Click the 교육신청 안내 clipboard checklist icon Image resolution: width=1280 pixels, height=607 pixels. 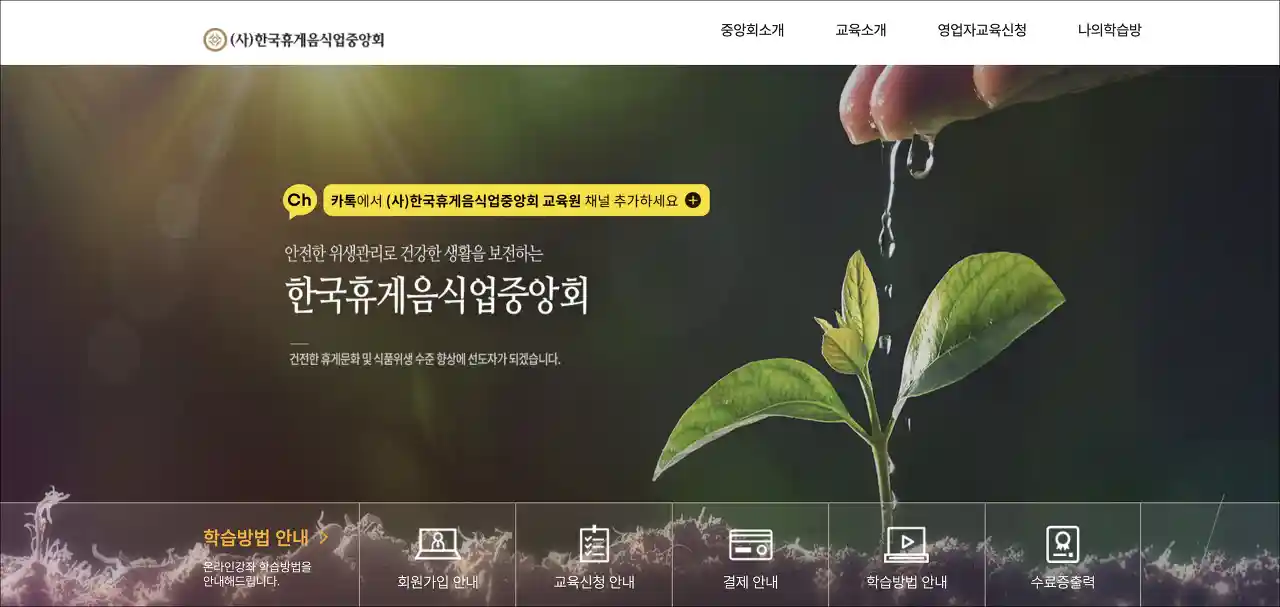(x=594, y=544)
